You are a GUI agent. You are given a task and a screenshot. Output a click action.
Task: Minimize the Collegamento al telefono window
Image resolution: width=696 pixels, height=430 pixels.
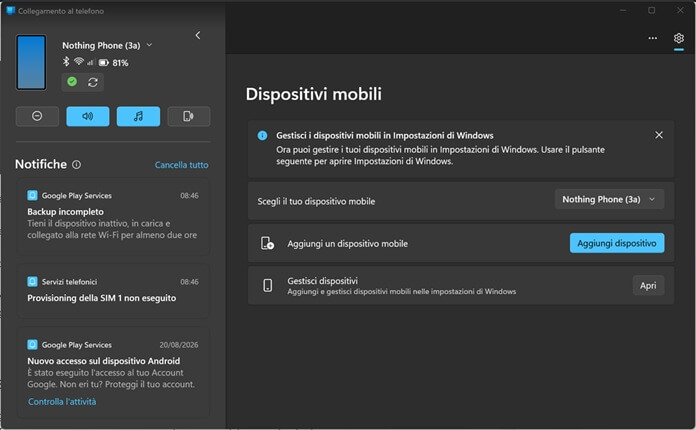(623, 10)
